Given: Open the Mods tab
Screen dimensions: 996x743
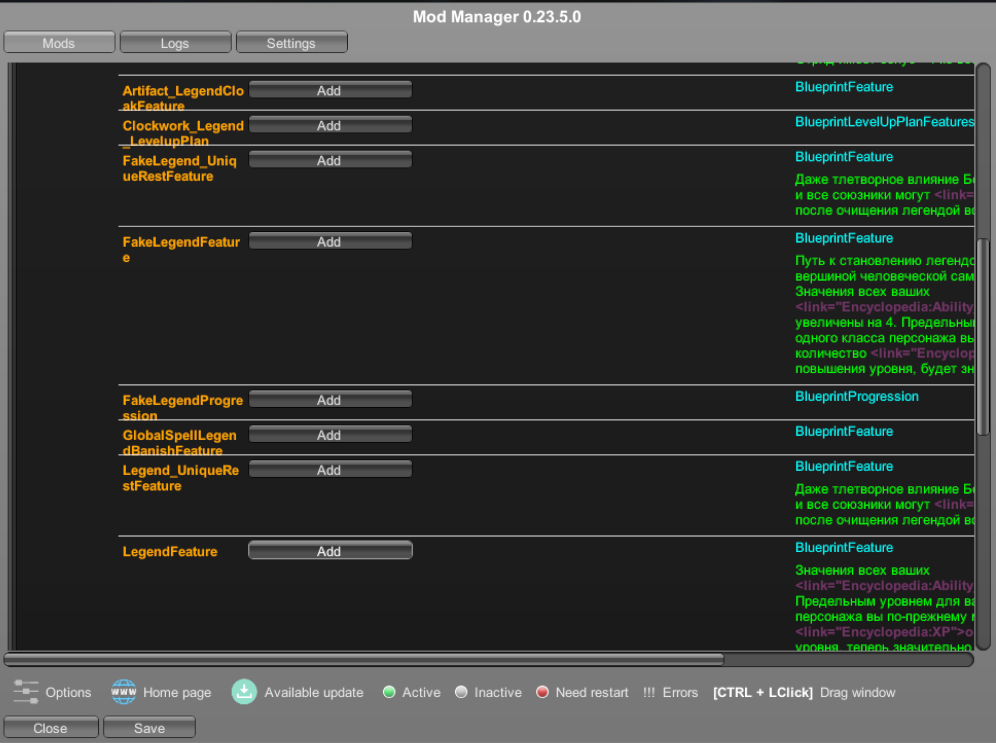Looking at the screenshot, I should (59, 43).
